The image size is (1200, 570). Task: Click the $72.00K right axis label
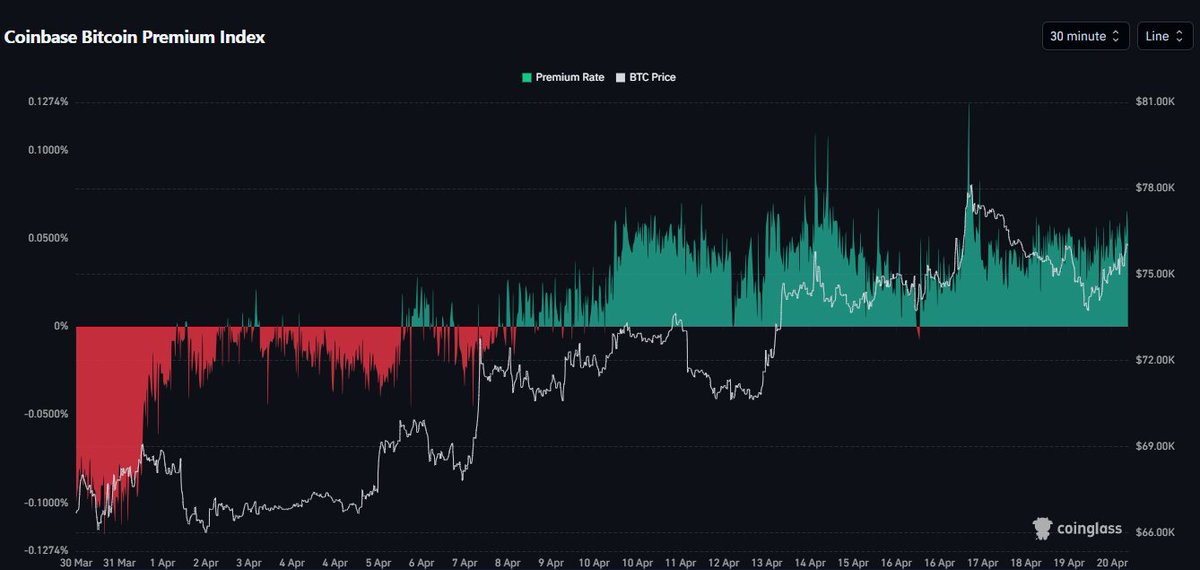pos(1155,360)
